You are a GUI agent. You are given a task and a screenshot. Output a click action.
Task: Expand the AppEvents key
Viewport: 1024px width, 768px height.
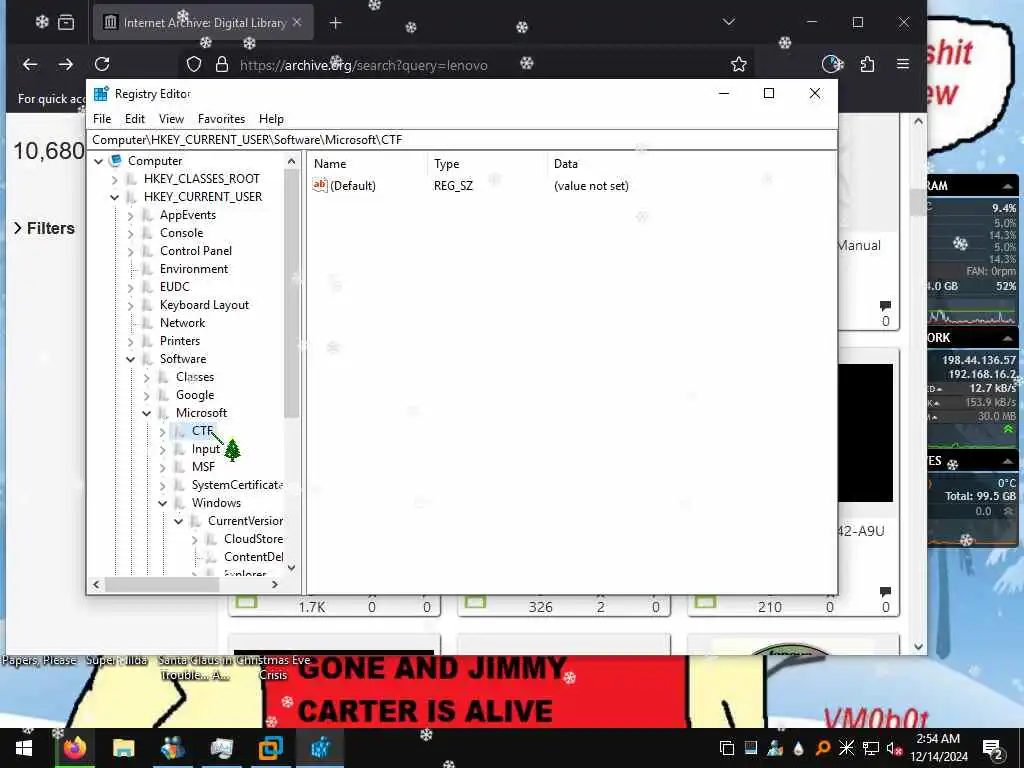131,216
